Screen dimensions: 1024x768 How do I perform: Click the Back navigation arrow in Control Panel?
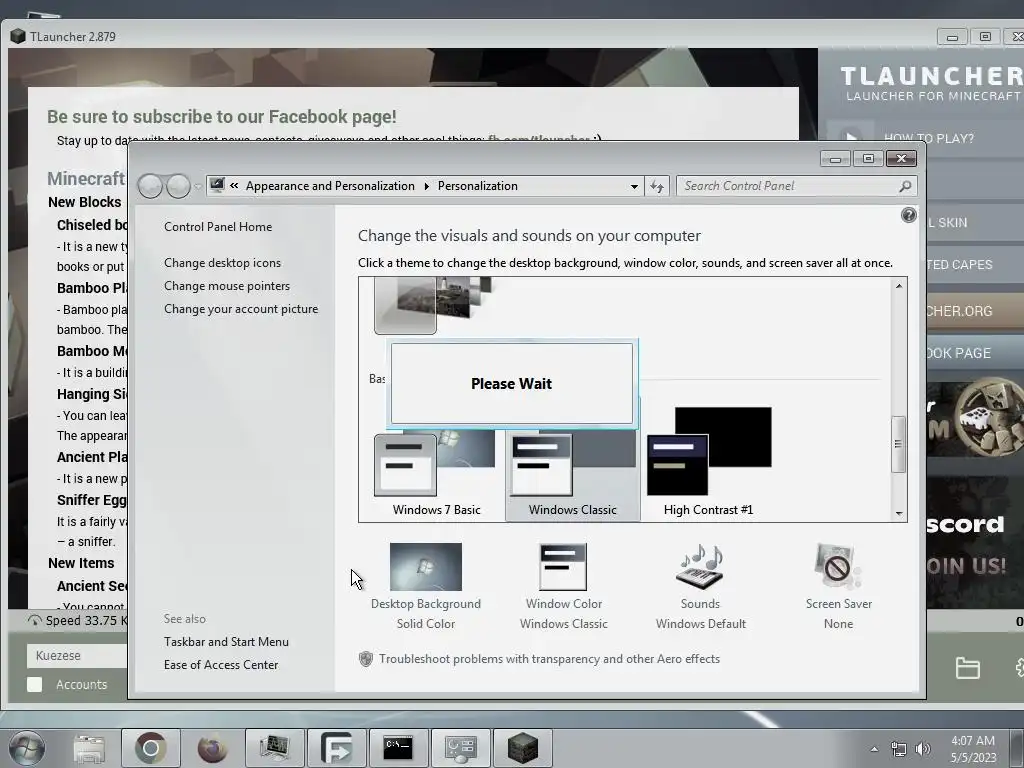pos(150,187)
